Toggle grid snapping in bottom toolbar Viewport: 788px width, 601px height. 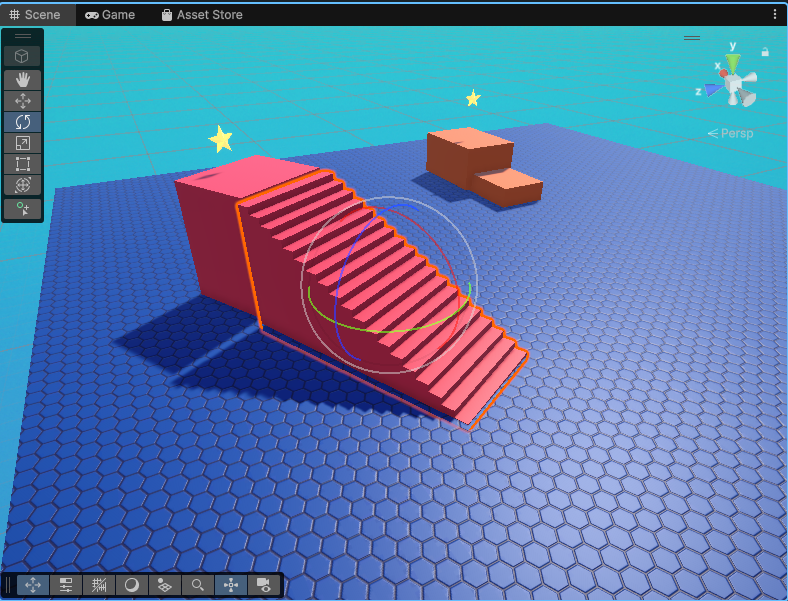(99, 585)
